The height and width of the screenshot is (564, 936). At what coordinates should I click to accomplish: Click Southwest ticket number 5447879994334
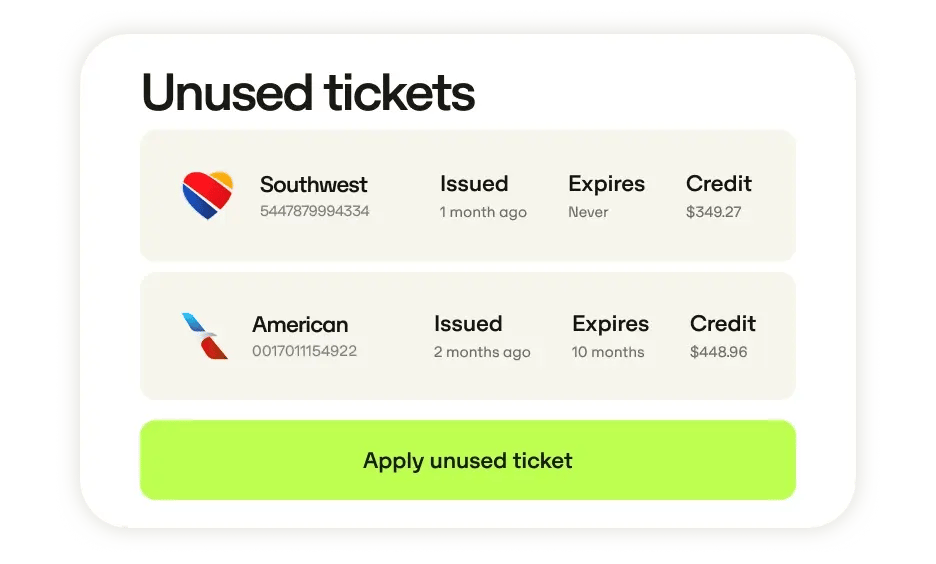coord(314,211)
